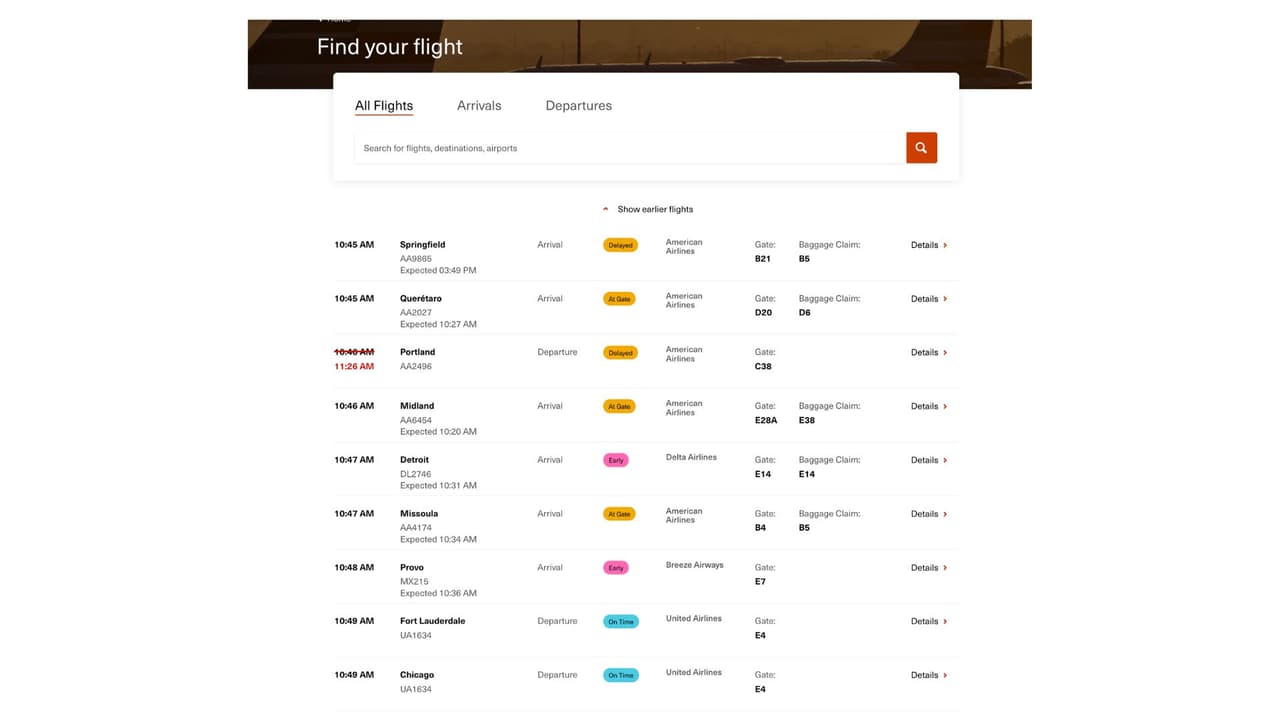The height and width of the screenshot is (720, 1280).
Task: Click the Details chevron on the Provo flight
Action: point(944,567)
